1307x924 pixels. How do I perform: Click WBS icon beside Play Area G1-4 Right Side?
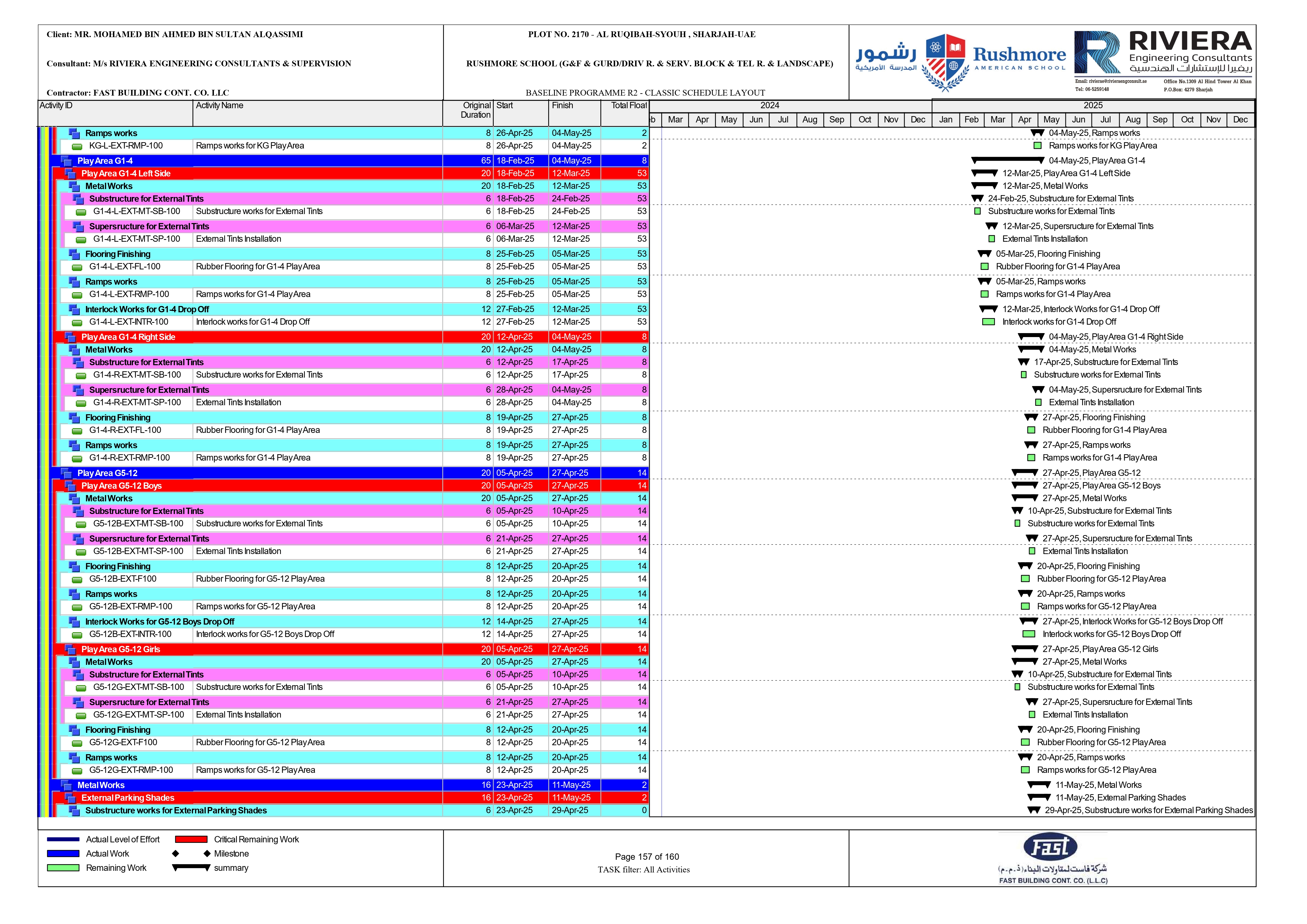(x=71, y=337)
